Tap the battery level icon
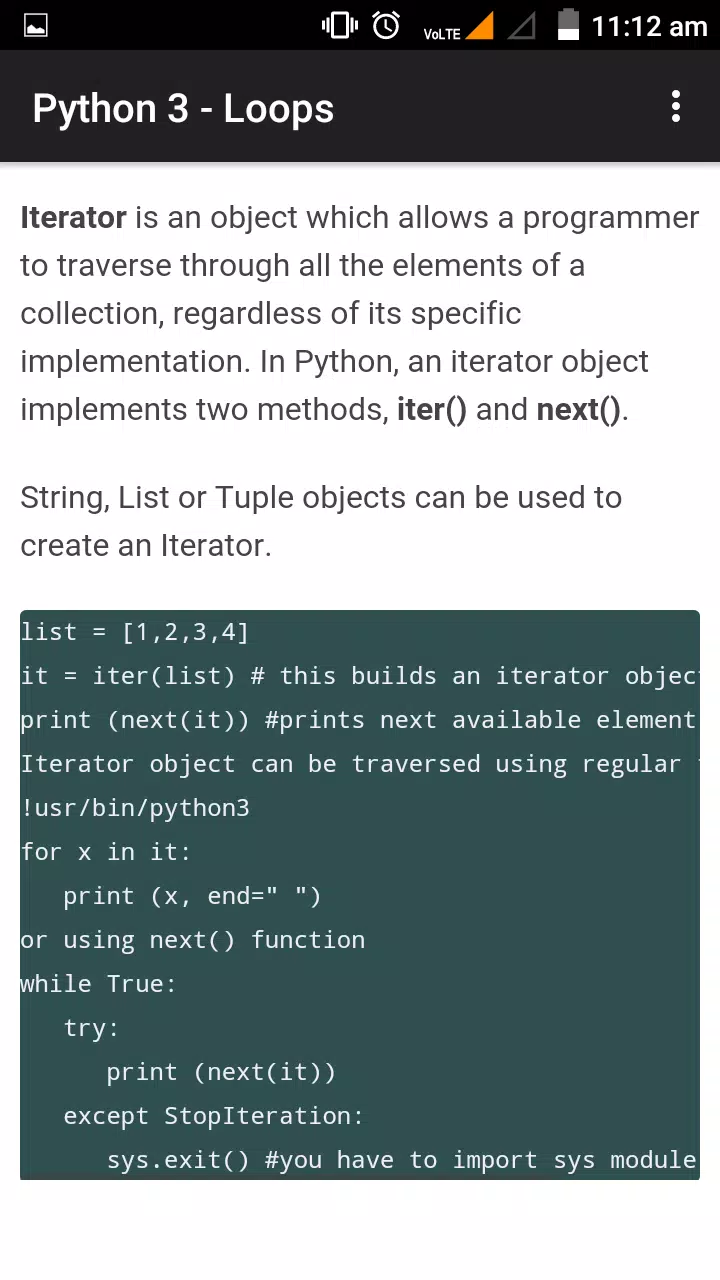The width and height of the screenshot is (720, 1280). [568, 25]
